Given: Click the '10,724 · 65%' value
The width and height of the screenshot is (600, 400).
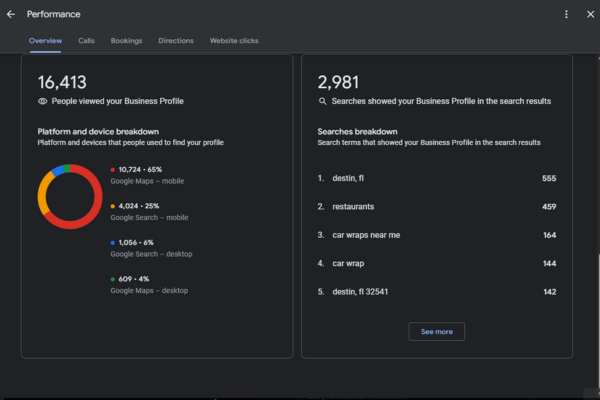Looking at the screenshot, I should click(x=140, y=170).
